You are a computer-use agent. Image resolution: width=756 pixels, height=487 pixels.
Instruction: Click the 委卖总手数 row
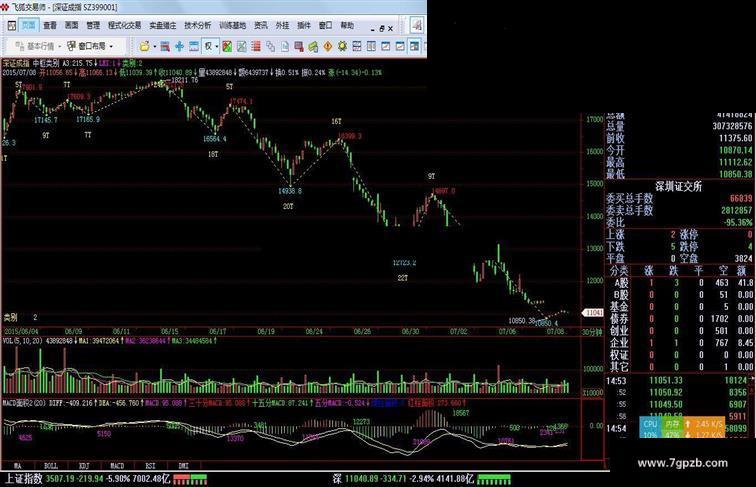pyautogui.click(x=679, y=210)
